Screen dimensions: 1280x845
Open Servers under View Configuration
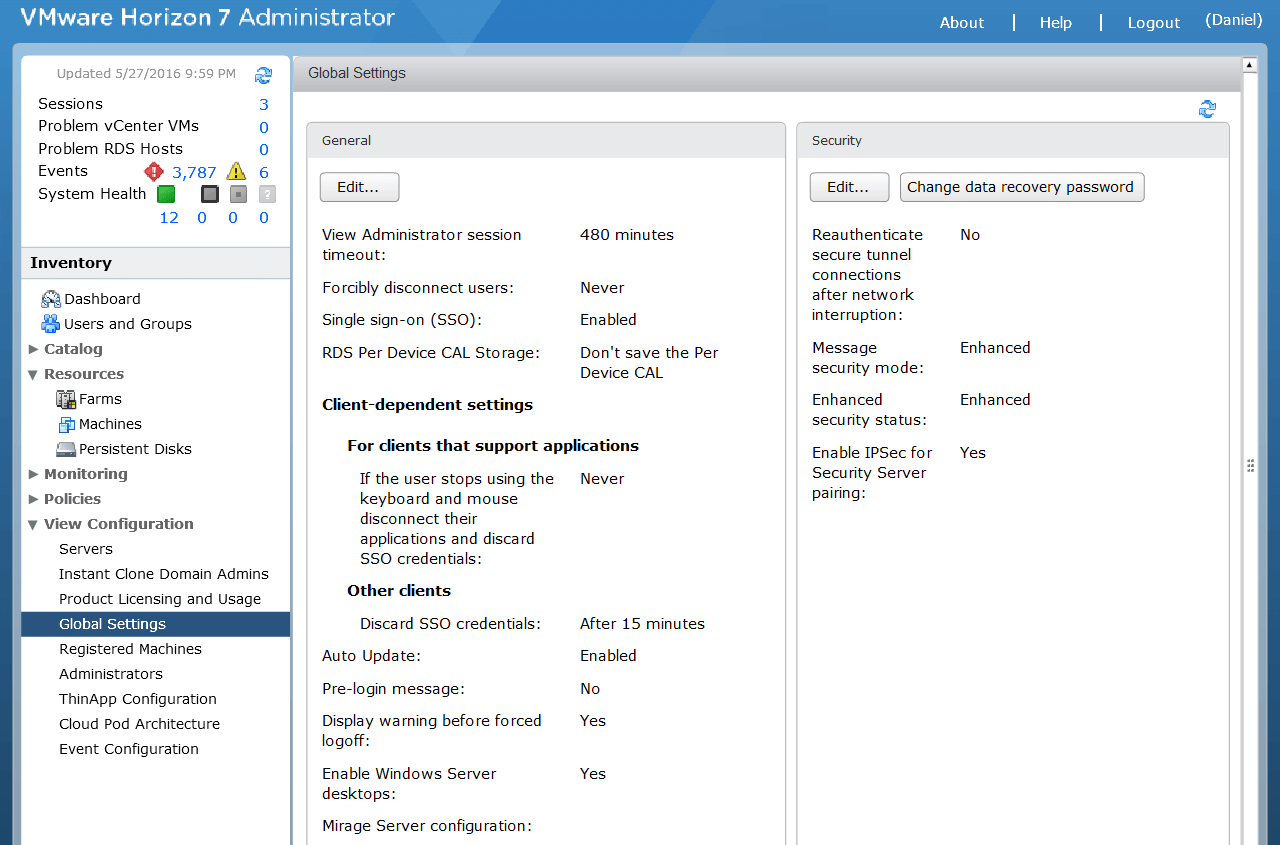coord(86,549)
